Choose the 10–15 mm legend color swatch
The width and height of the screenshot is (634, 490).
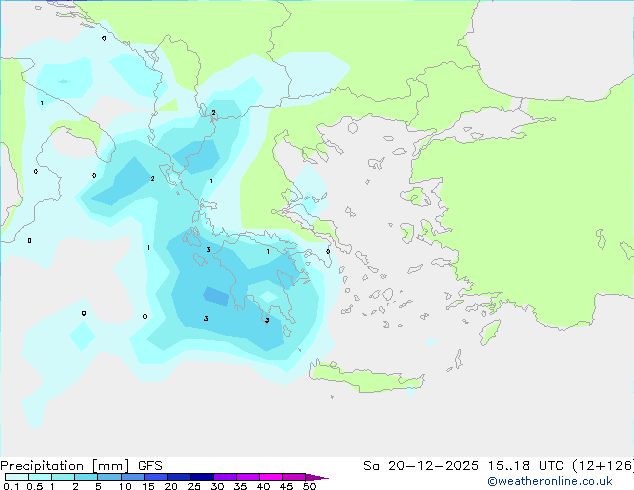132,477
